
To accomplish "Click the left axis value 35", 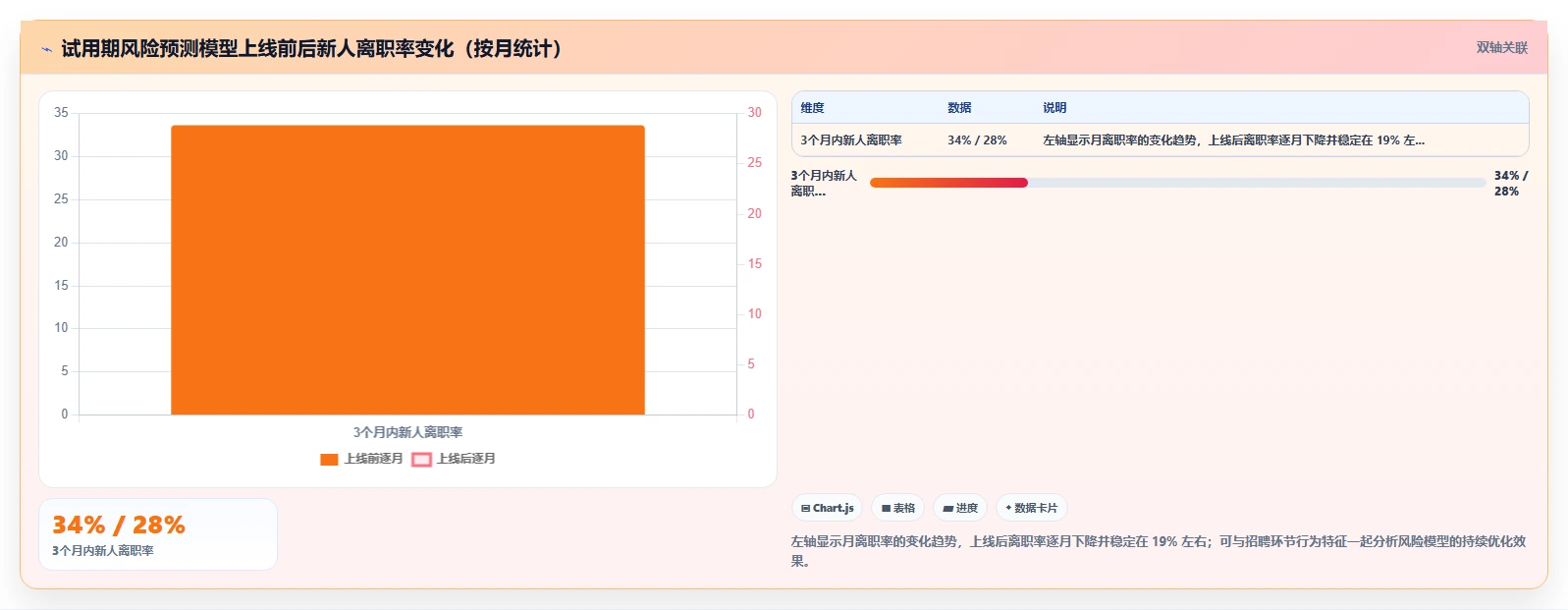I will (x=61, y=113).
